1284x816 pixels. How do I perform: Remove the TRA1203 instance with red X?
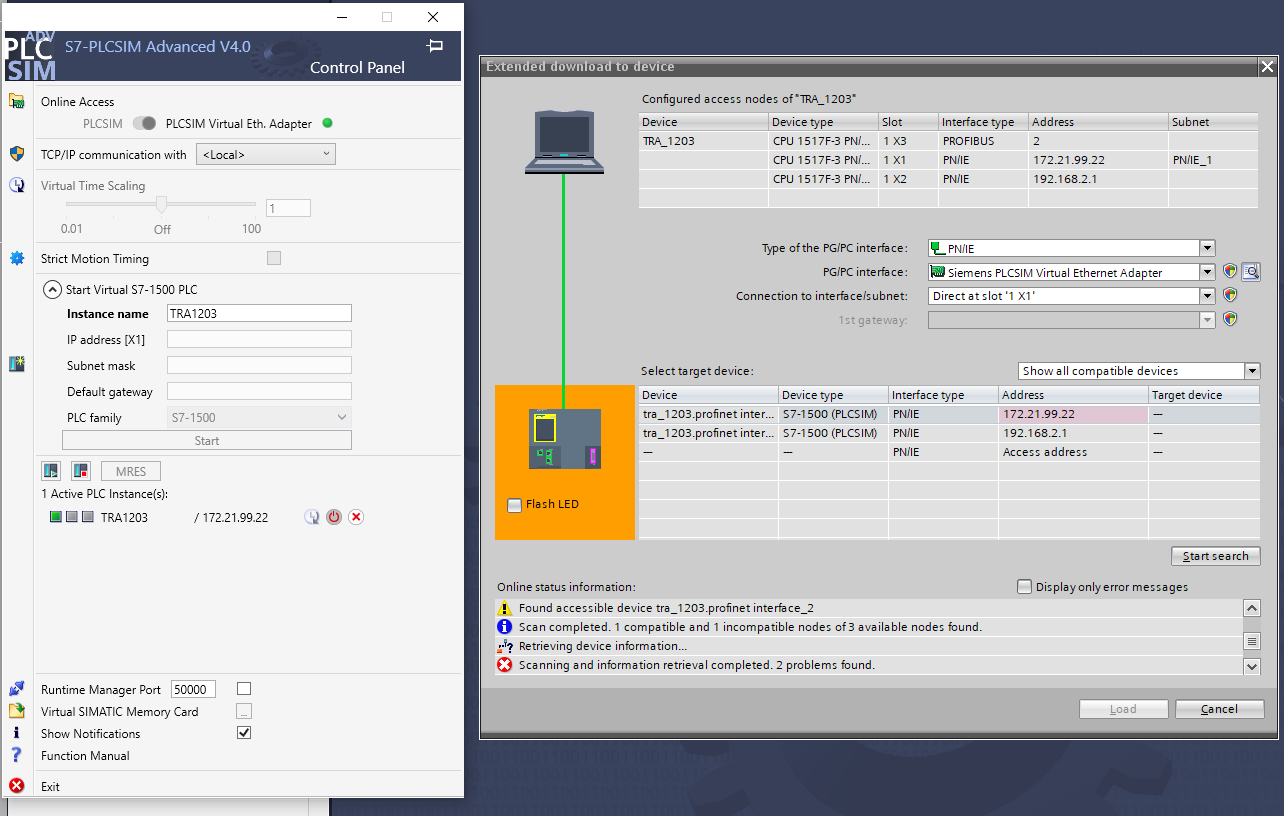click(x=356, y=517)
